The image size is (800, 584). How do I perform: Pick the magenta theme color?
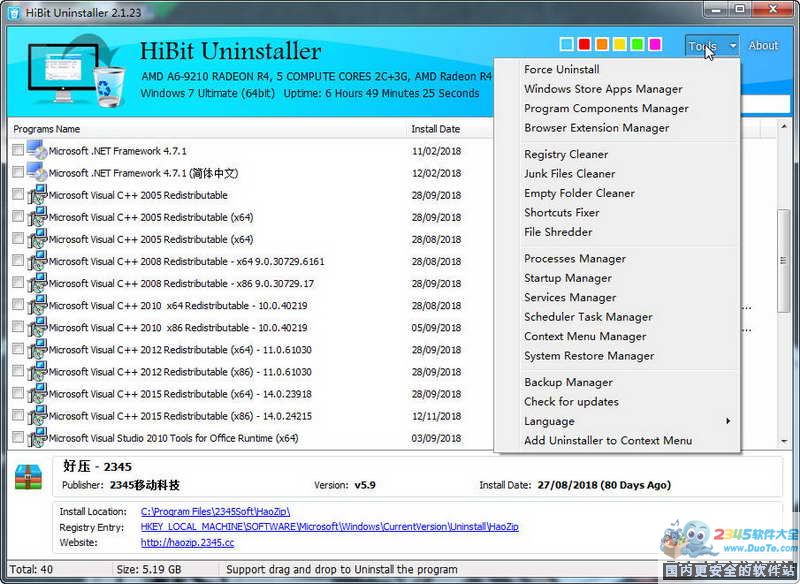coord(655,44)
